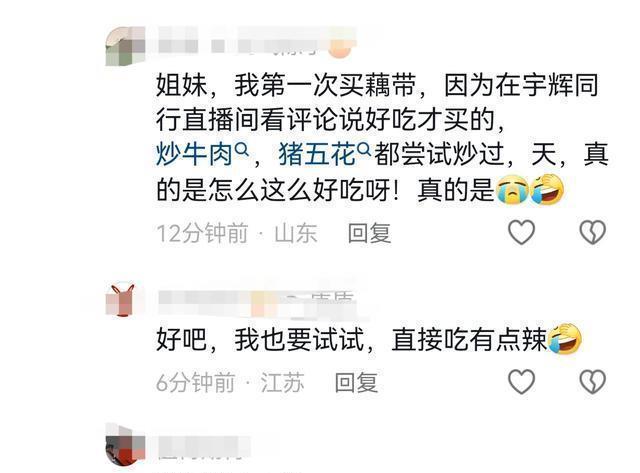Select the crying emoji in first comment
The image size is (640, 473).
(512, 190)
